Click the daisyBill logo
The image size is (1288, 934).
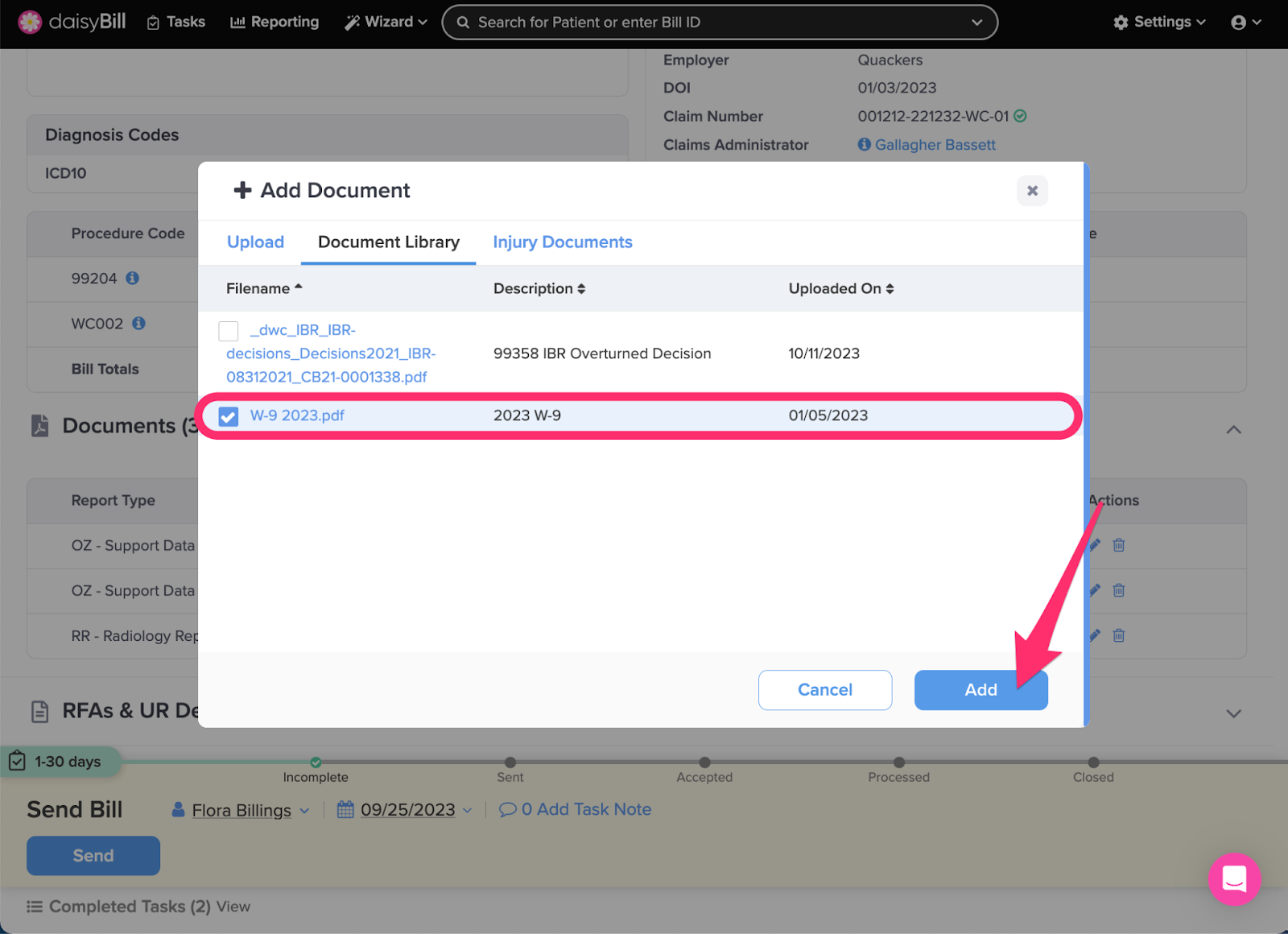point(72,22)
